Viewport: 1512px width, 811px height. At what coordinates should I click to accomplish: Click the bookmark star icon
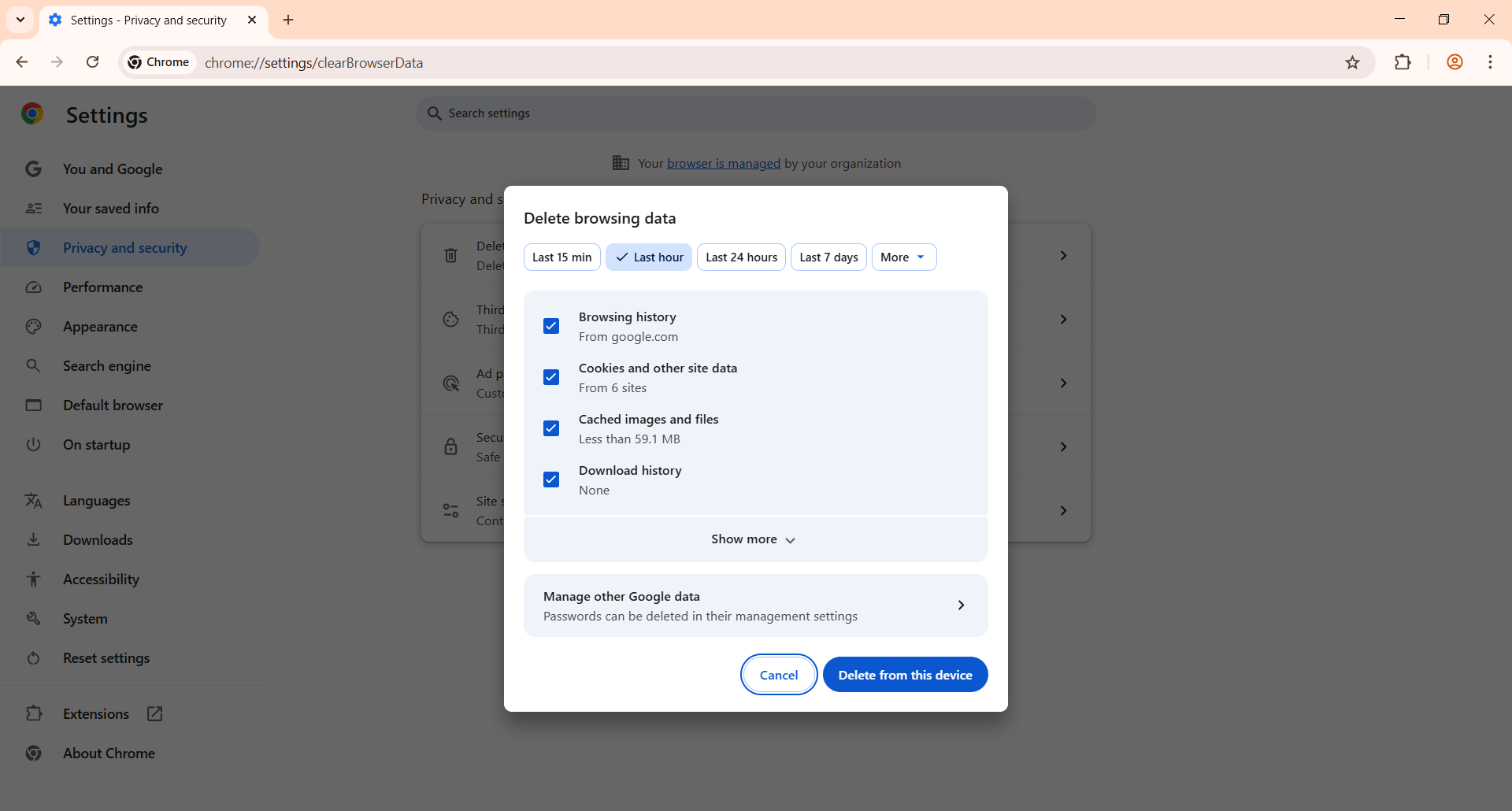click(1352, 63)
